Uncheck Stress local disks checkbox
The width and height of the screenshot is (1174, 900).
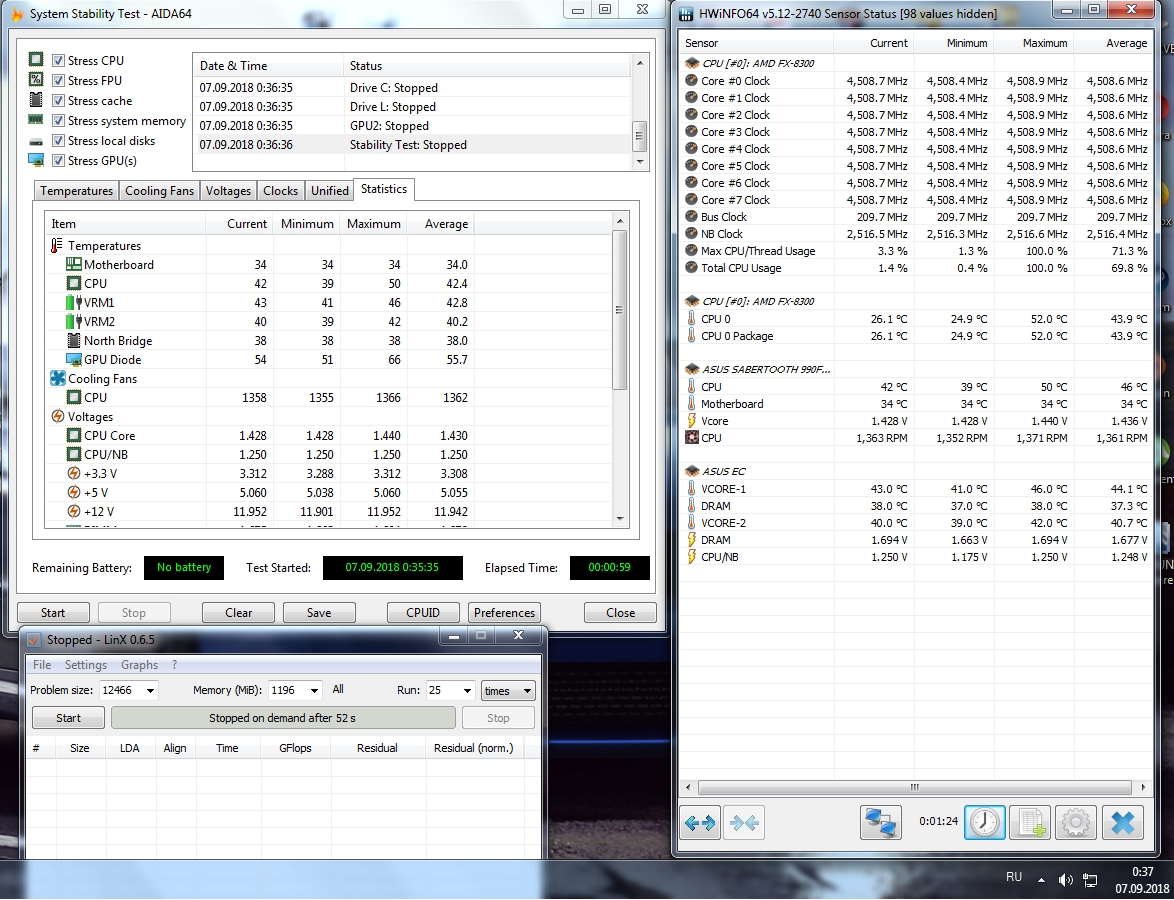58,141
